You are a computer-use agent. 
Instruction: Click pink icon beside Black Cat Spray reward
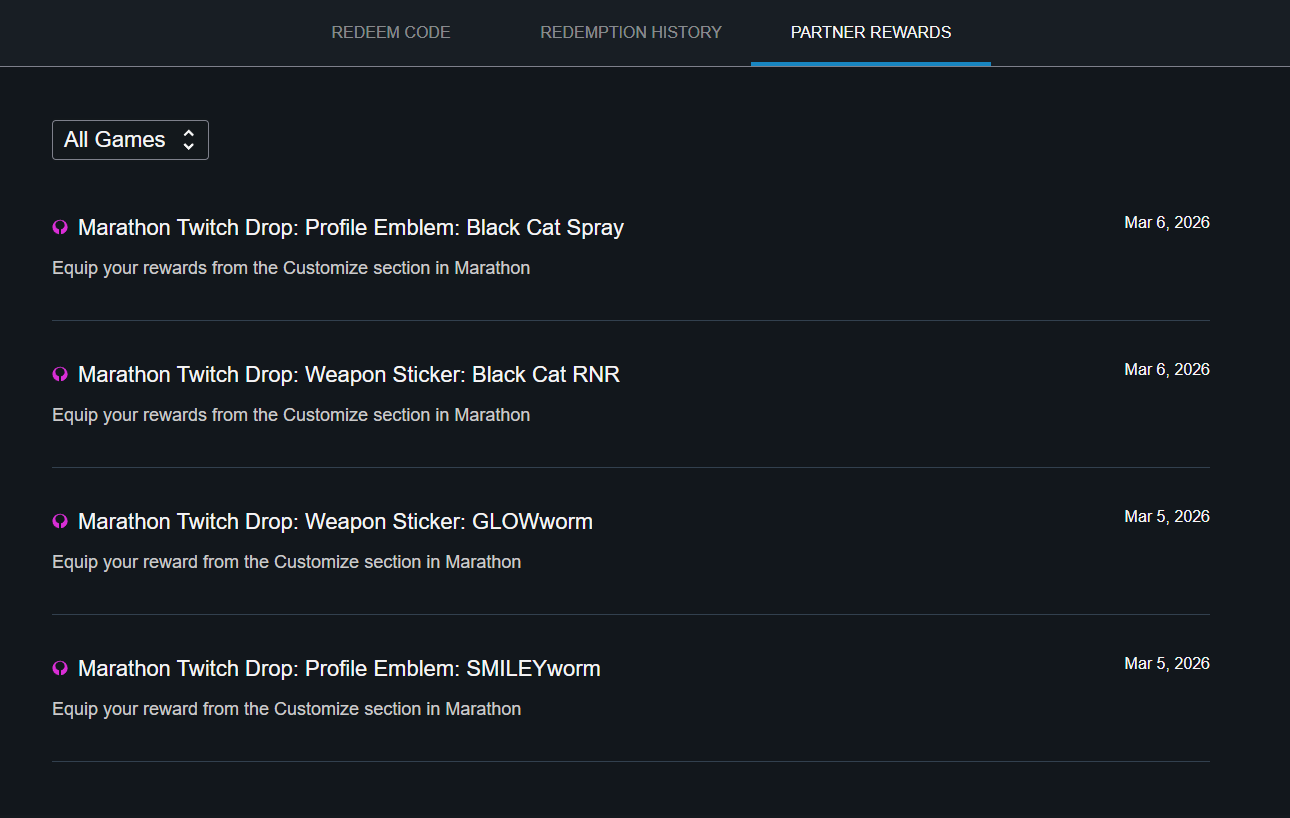pos(60,228)
